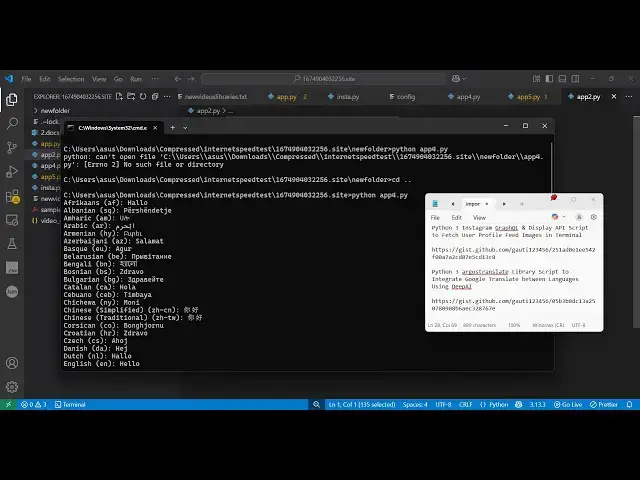
Task: Open the Manage gear in activity bar
Action: [12, 387]
